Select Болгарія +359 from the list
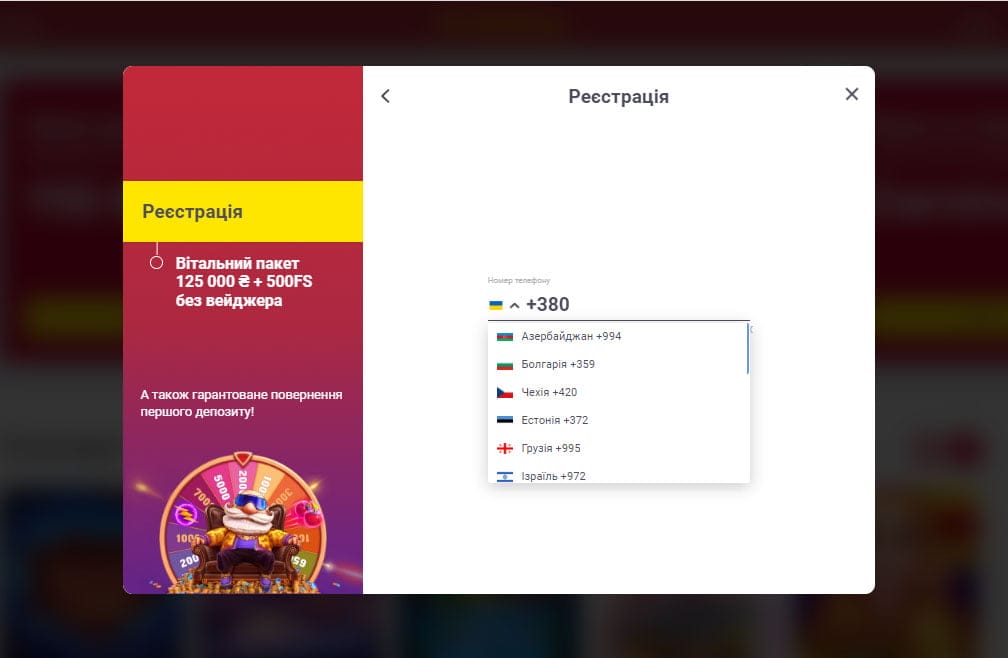Screen dimensions: 1008x658 click(x=558, y=365)
